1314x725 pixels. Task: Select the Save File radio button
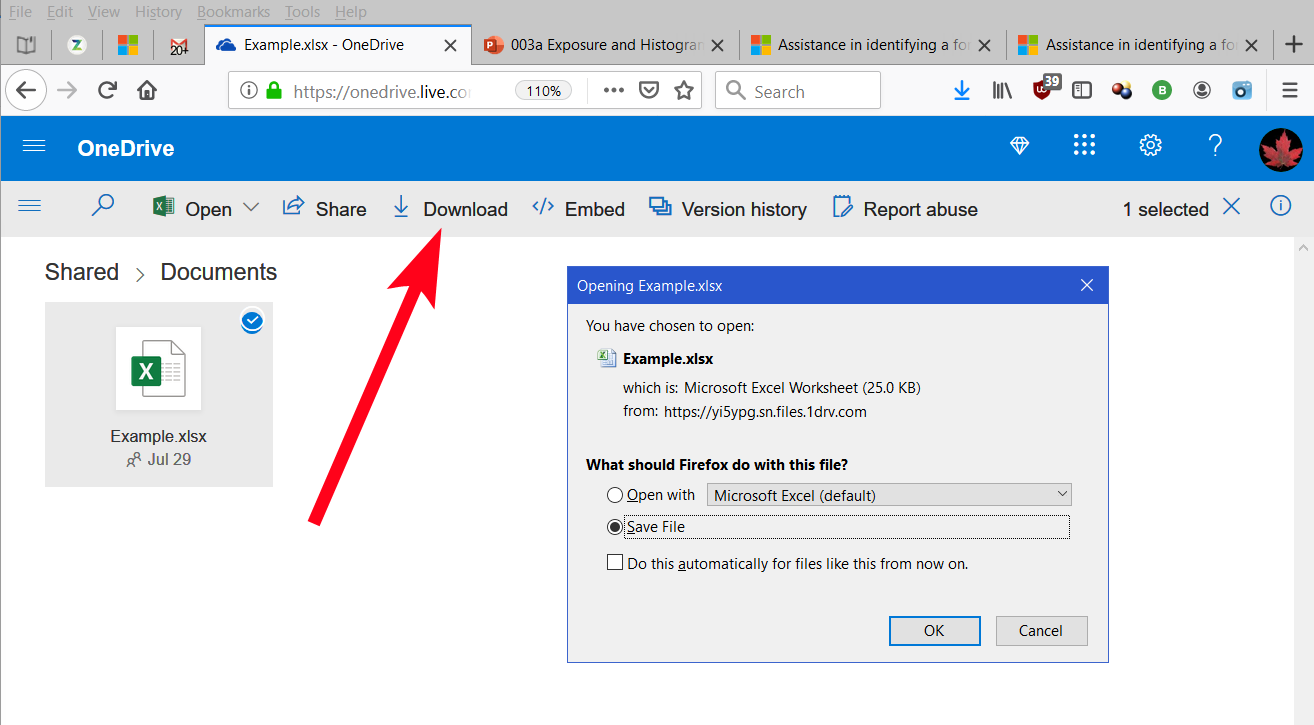click(615, 527)
